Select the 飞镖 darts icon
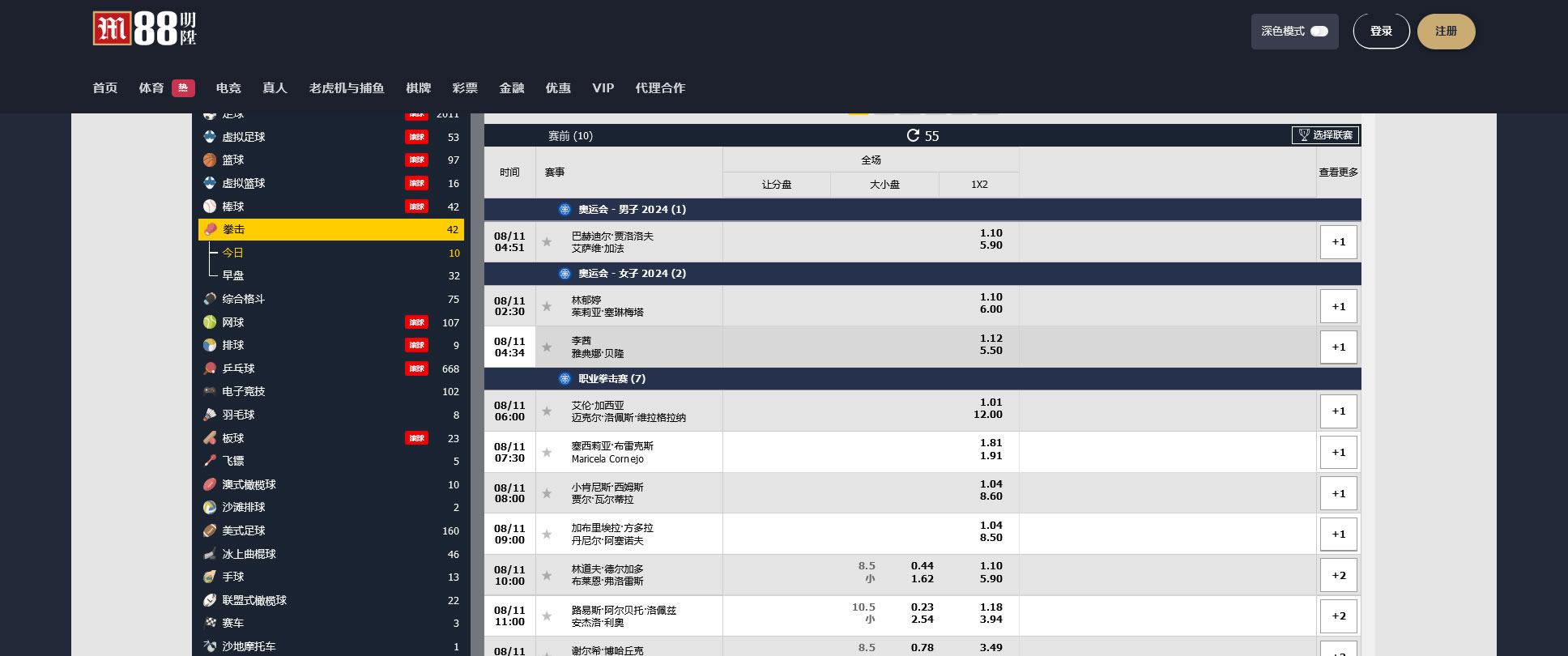Screen dimensions: 1568x656 (x=210, y=461)
